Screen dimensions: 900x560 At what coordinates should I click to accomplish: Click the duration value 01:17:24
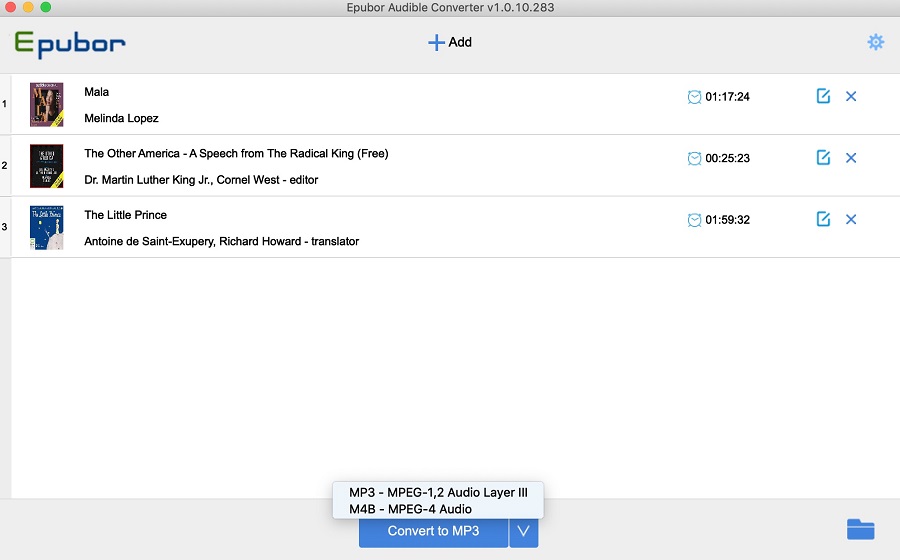727,97
